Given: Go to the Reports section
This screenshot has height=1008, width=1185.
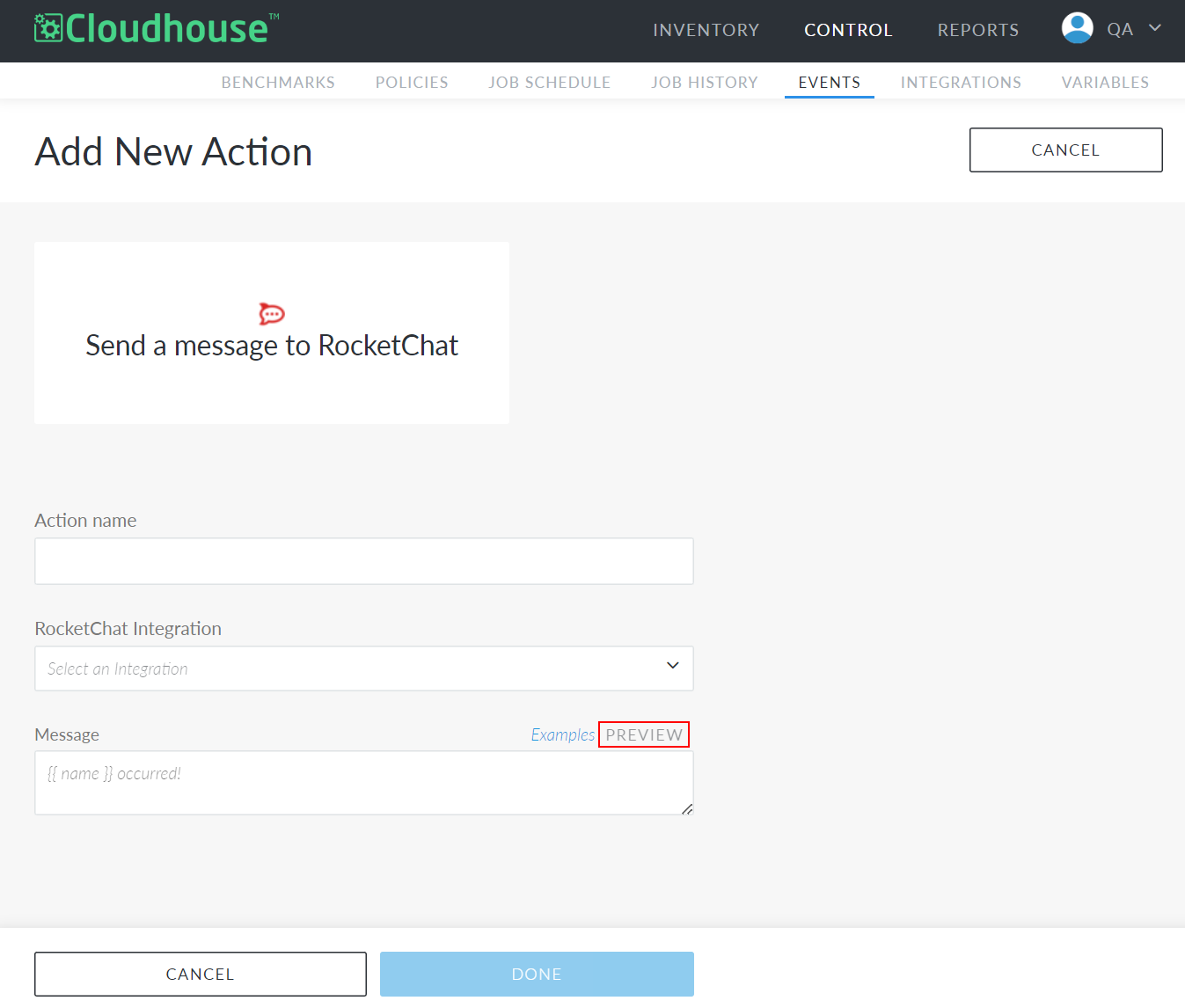Looking at the screenshot, I should click(x=978, y=30).
